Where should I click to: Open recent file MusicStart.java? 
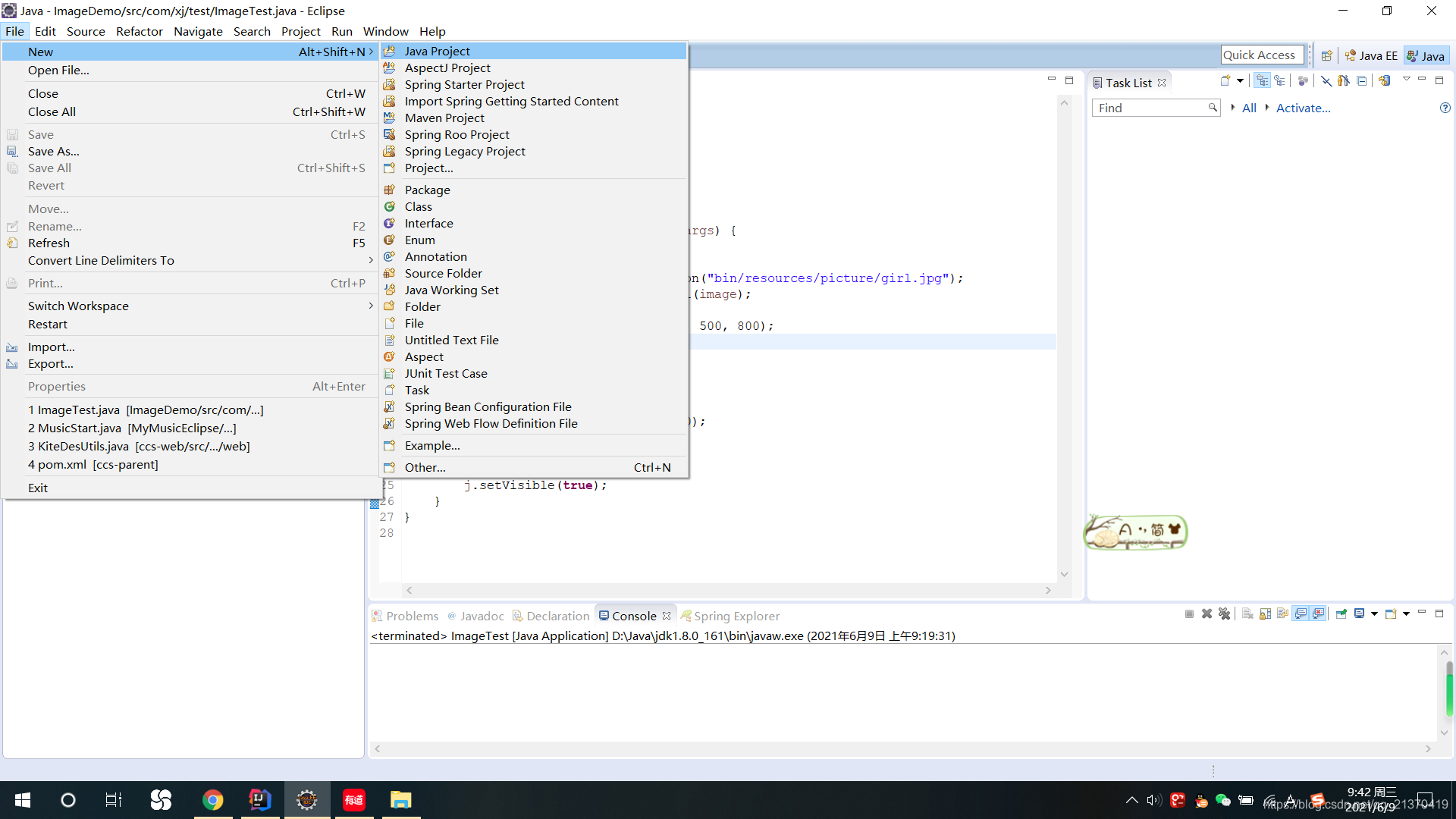[x=133, y=428]
